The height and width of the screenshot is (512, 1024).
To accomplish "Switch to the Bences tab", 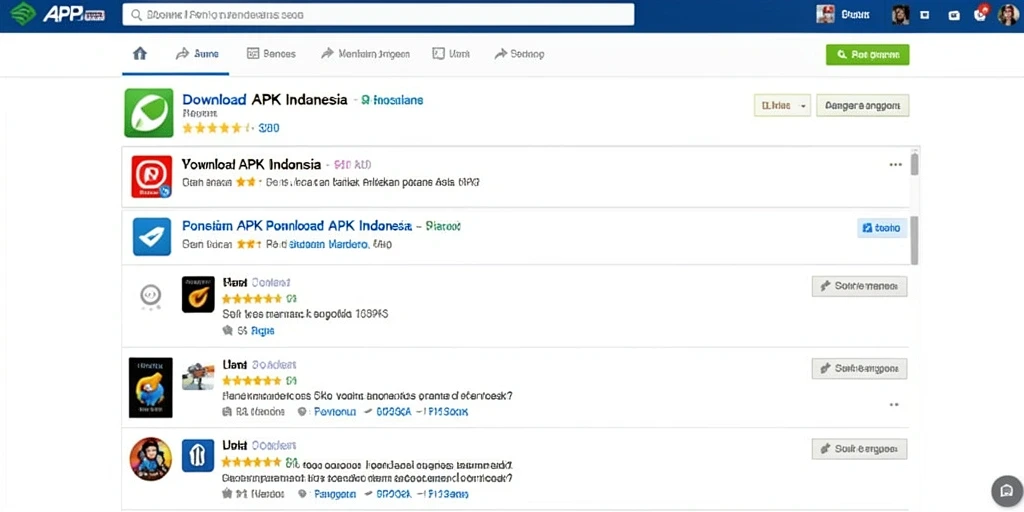I will [x=271, y=54].
